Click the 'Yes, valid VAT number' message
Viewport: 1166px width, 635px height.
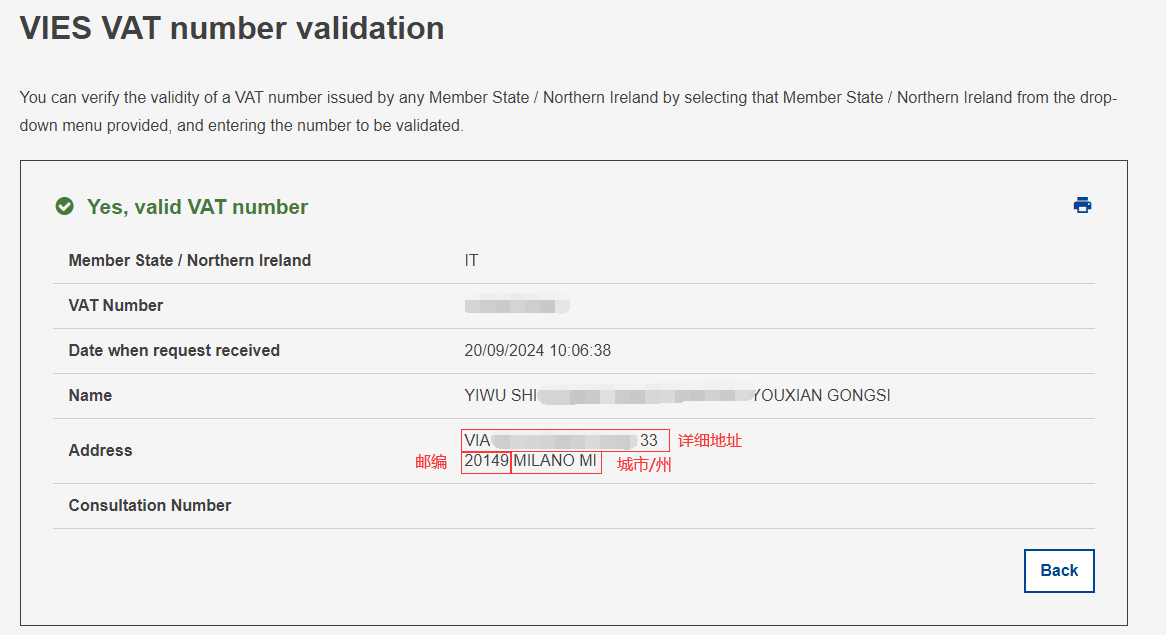pyautogui.click(x=197, y=207)
